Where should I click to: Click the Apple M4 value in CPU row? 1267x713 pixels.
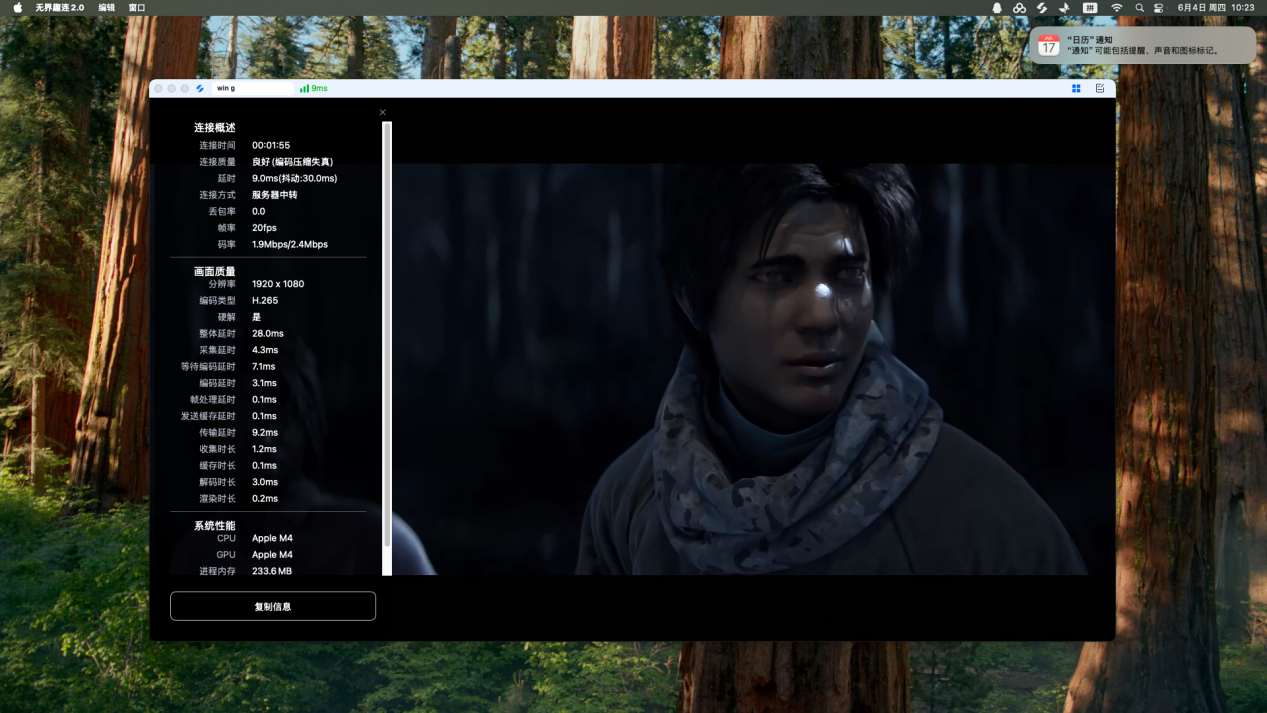tap(272, 538)
